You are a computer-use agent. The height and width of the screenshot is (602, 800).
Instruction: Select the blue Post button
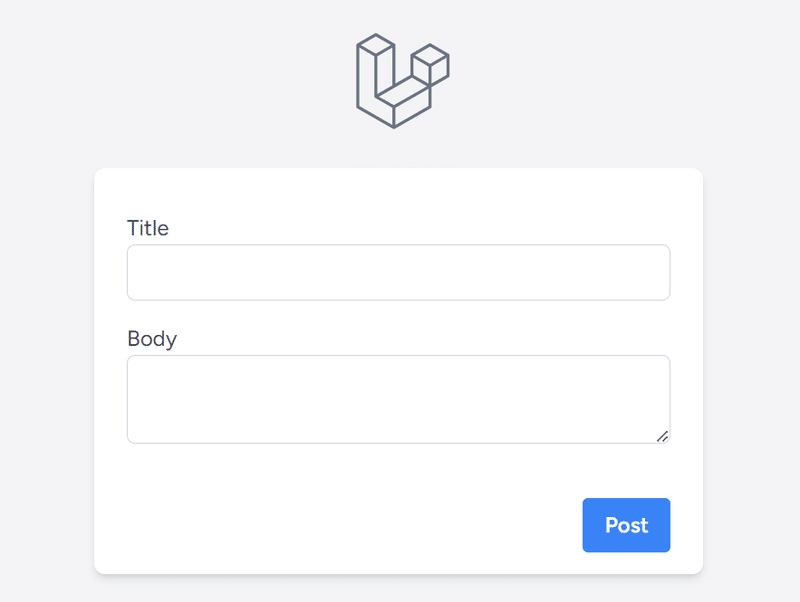tap(626, 525)
